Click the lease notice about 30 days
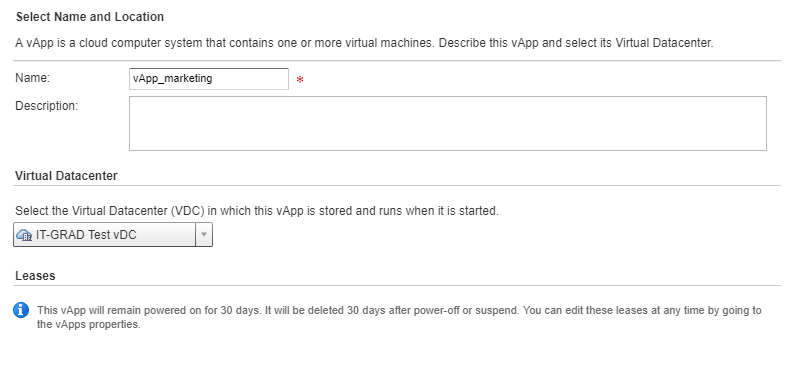The height and width of the screenshot is (368, 785). tap(399, 310)
